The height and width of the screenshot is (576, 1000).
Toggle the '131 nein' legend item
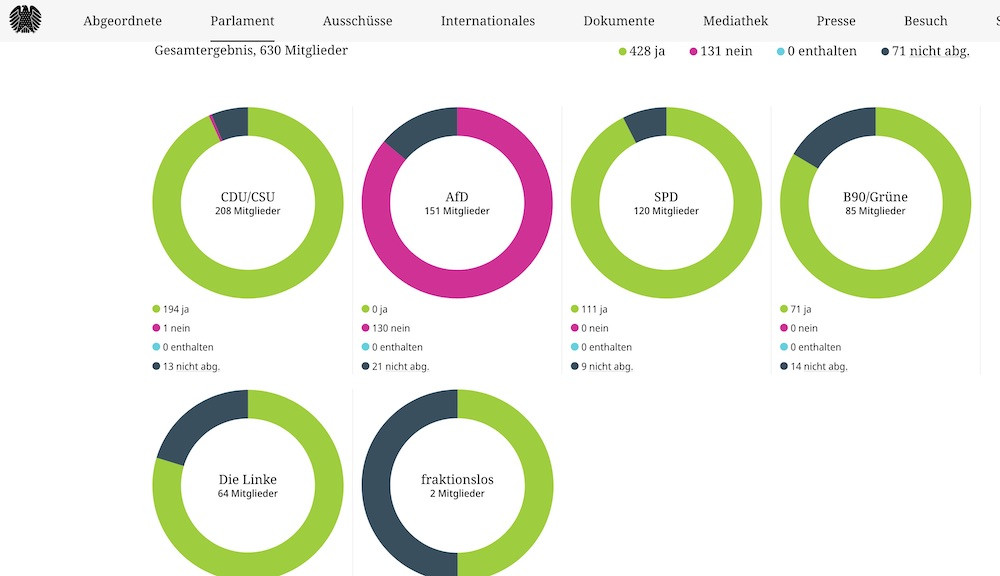click(x=720, y=51)
